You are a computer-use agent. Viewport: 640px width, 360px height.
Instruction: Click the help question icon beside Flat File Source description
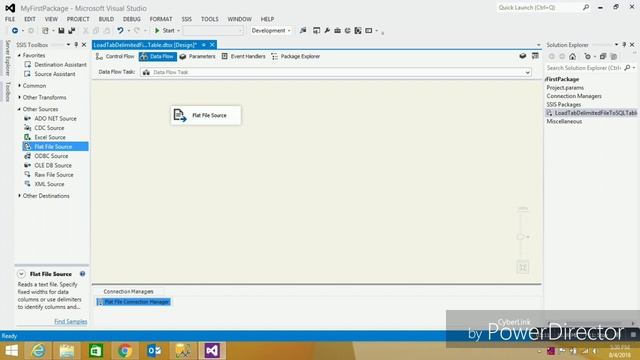[82, 274]
